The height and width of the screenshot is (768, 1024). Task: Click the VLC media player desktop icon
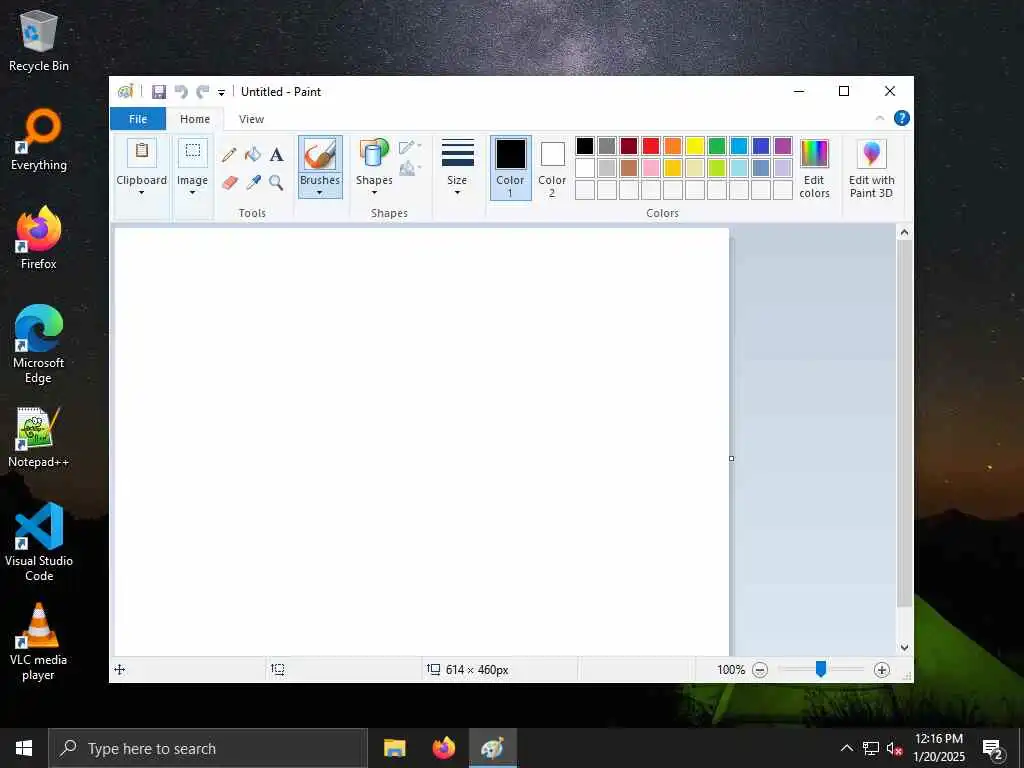[39, 642]
